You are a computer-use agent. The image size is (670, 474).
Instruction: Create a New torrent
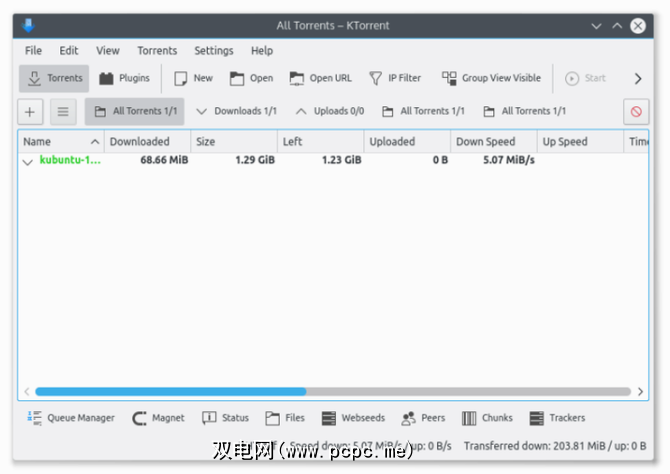point(193,79)
